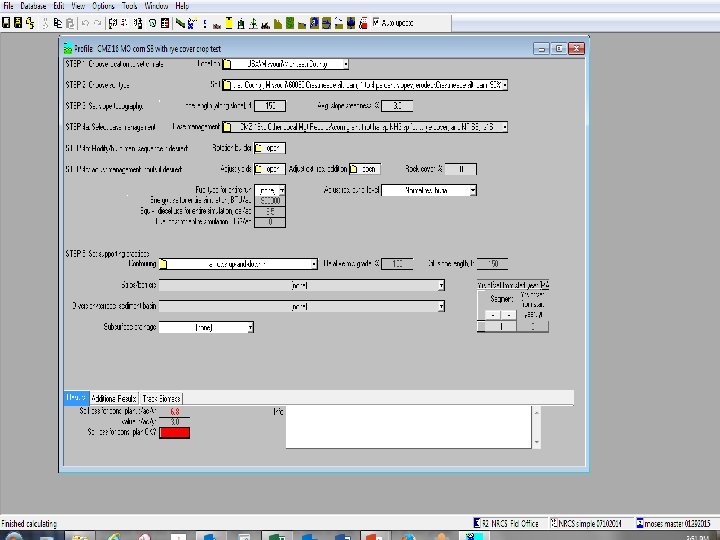720x540 pixels.
Task: Click the folder icon beside the Location field
Action: [x=227, y=64]
